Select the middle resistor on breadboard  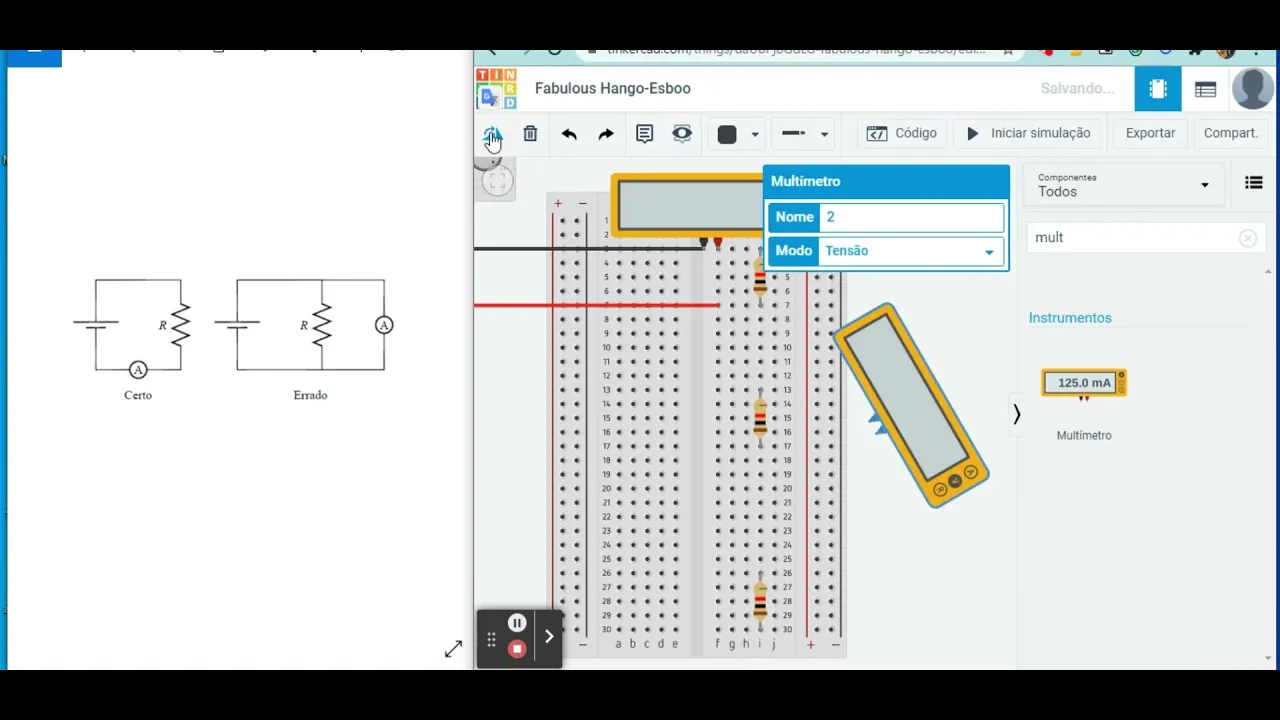760,417
